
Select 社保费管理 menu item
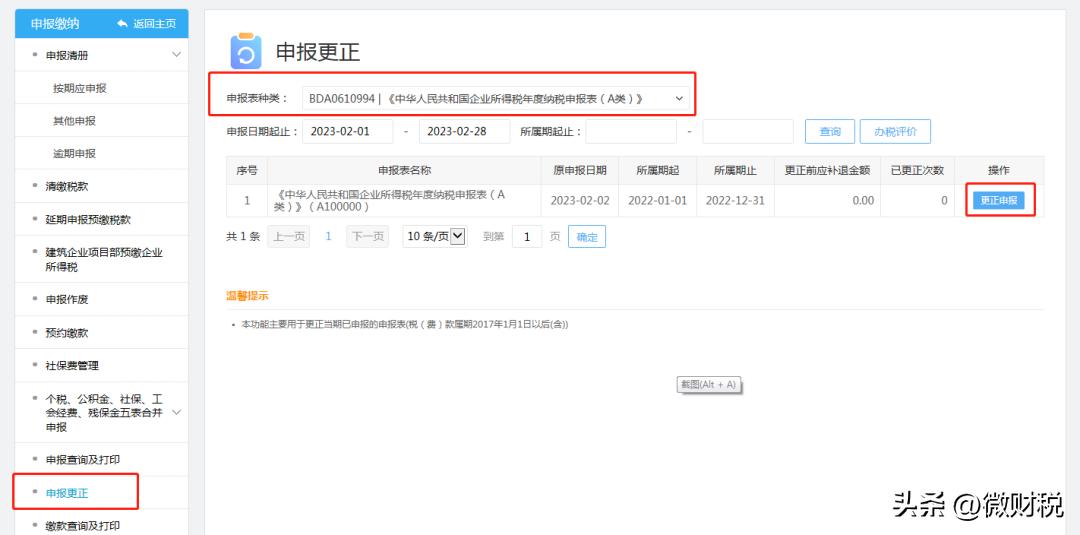[72, 366]
